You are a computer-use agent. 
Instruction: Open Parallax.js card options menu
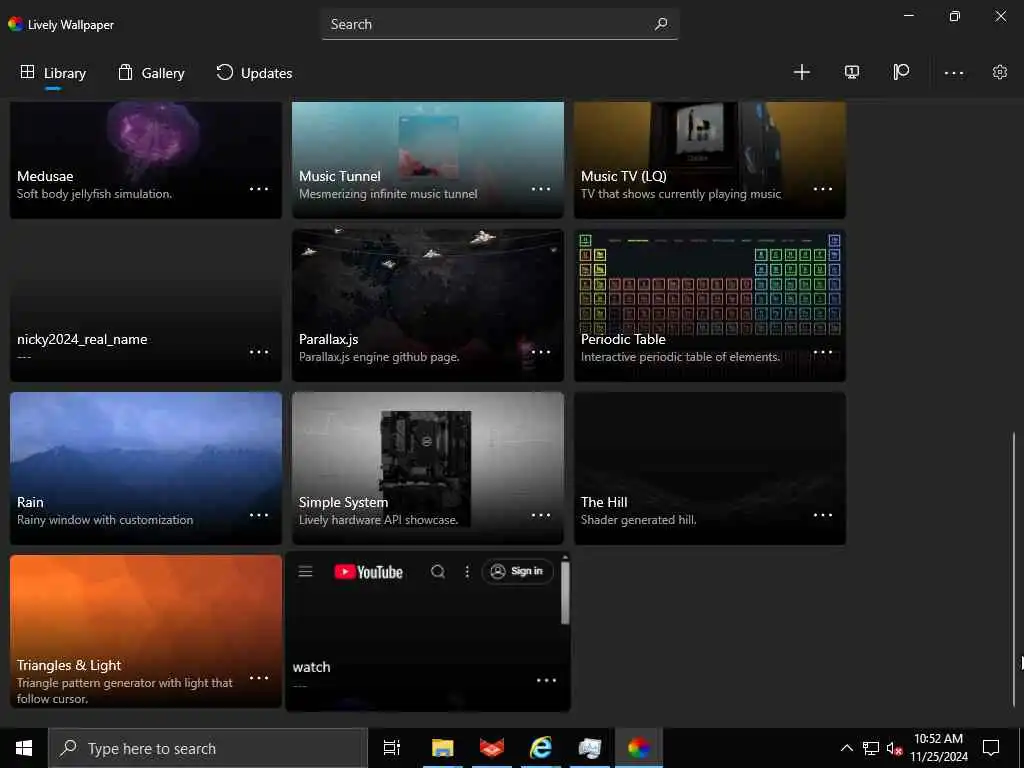tap(541, 352)
